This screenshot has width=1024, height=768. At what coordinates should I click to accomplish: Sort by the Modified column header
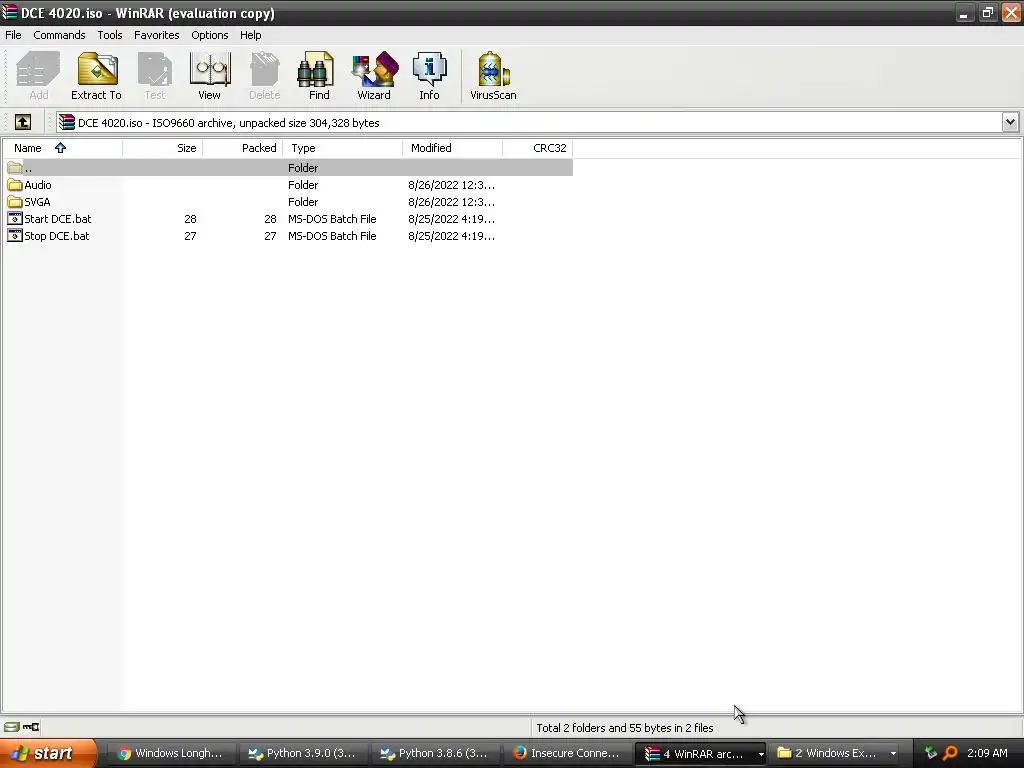(453, 148)
